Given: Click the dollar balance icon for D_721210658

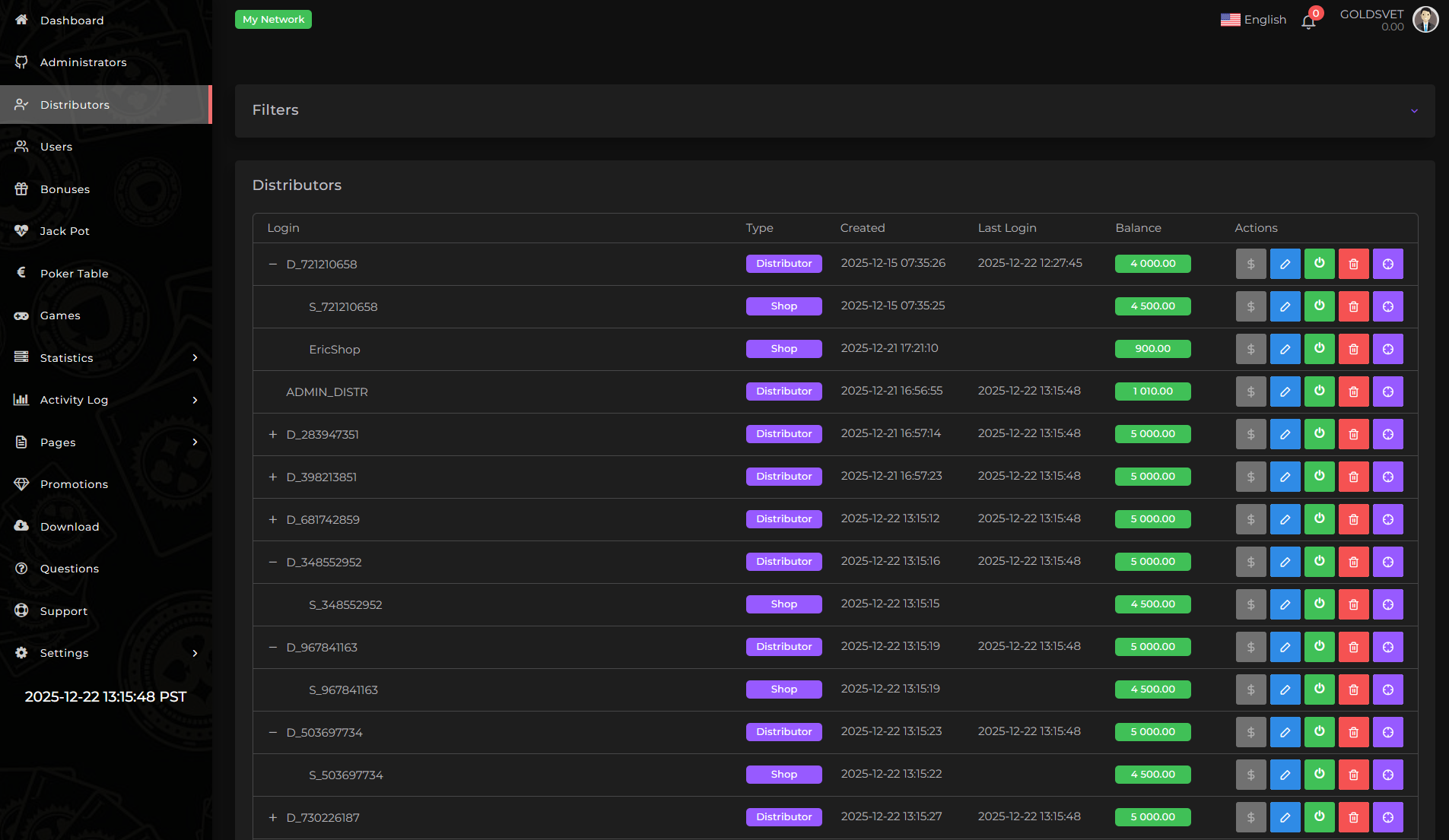Looking at the screenshot, I should click(1250, 264).
